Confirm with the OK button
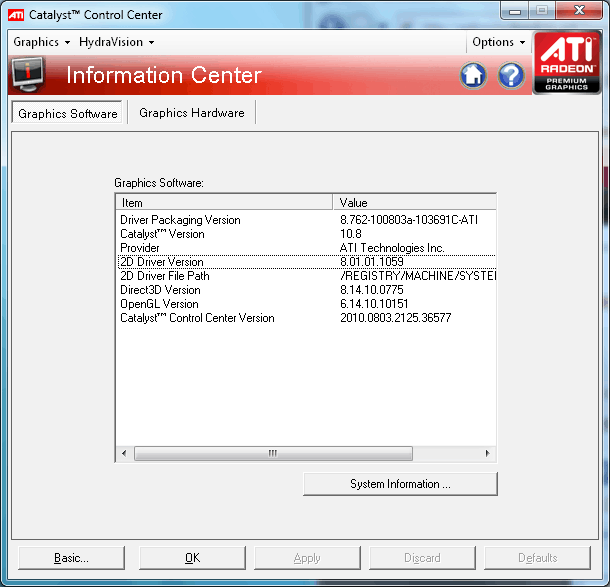The image size is (610, 587). pos(193,558)
